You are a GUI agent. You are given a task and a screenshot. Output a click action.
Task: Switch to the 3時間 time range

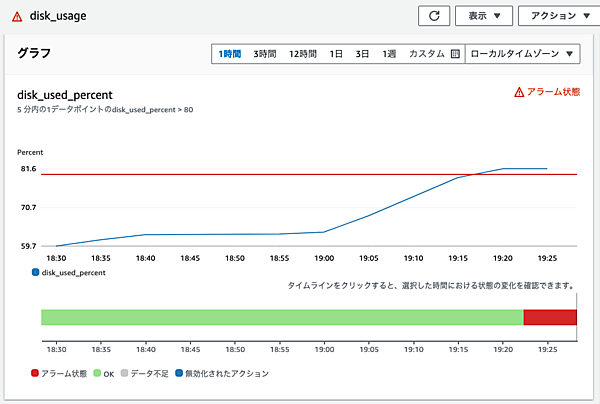coord(265,54)
